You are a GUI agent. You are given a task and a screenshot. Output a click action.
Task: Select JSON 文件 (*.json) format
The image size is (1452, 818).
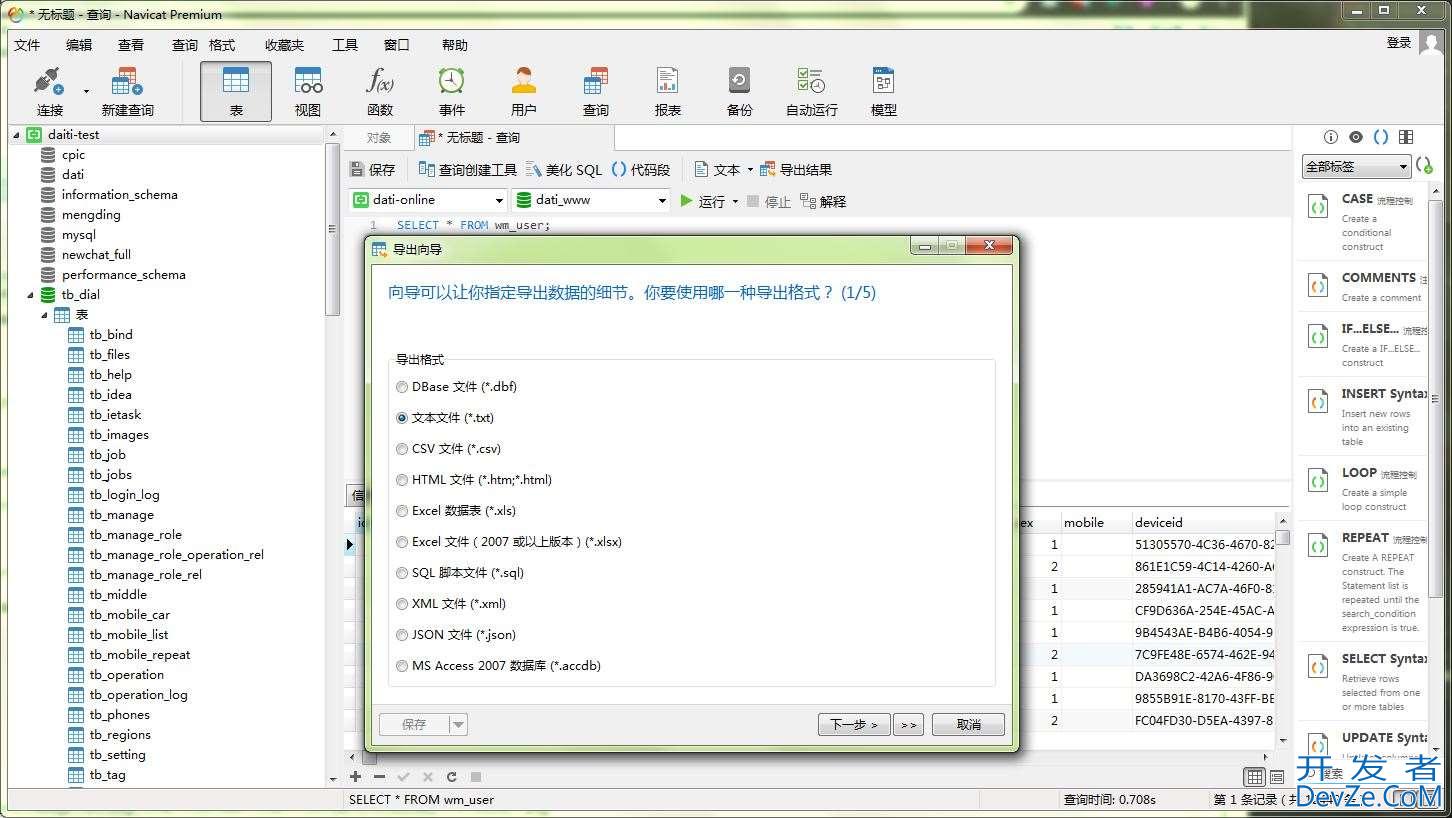[456, 635]
